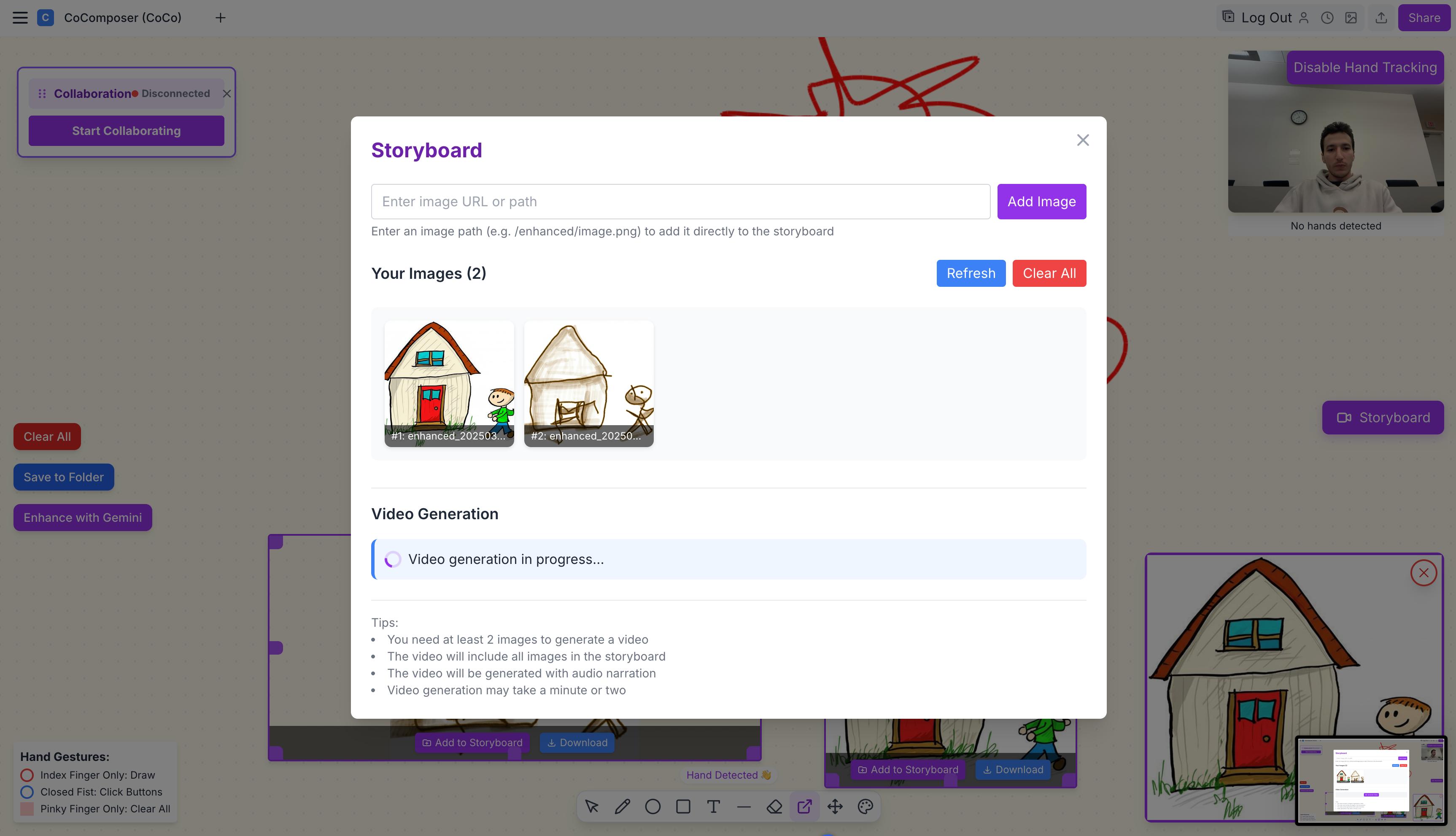Screen dimensions: 1456x836
Task: Open the hamburger menu
Action: tap(20, 18)
